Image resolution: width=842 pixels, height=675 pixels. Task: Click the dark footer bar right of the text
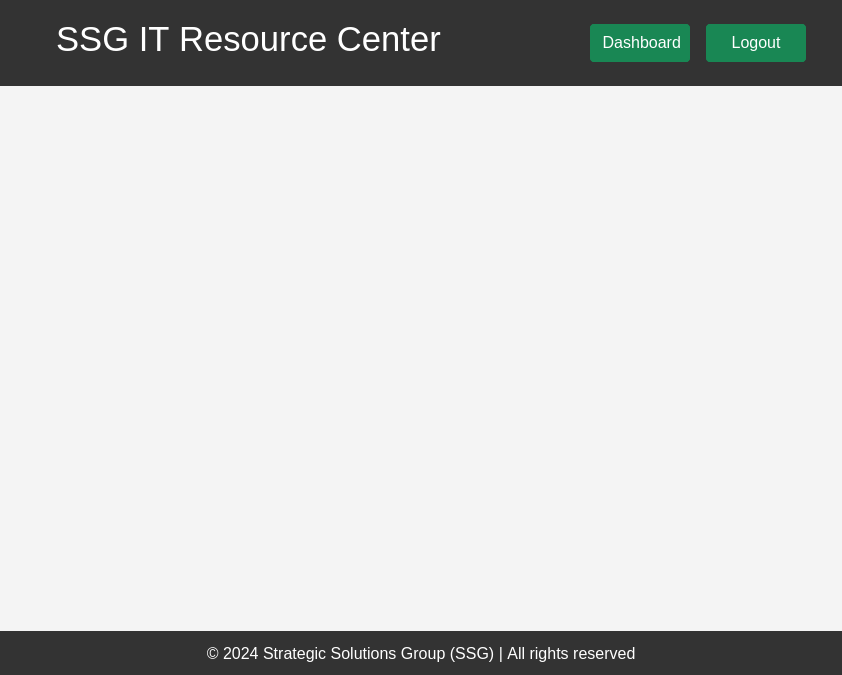pos(740,654)
